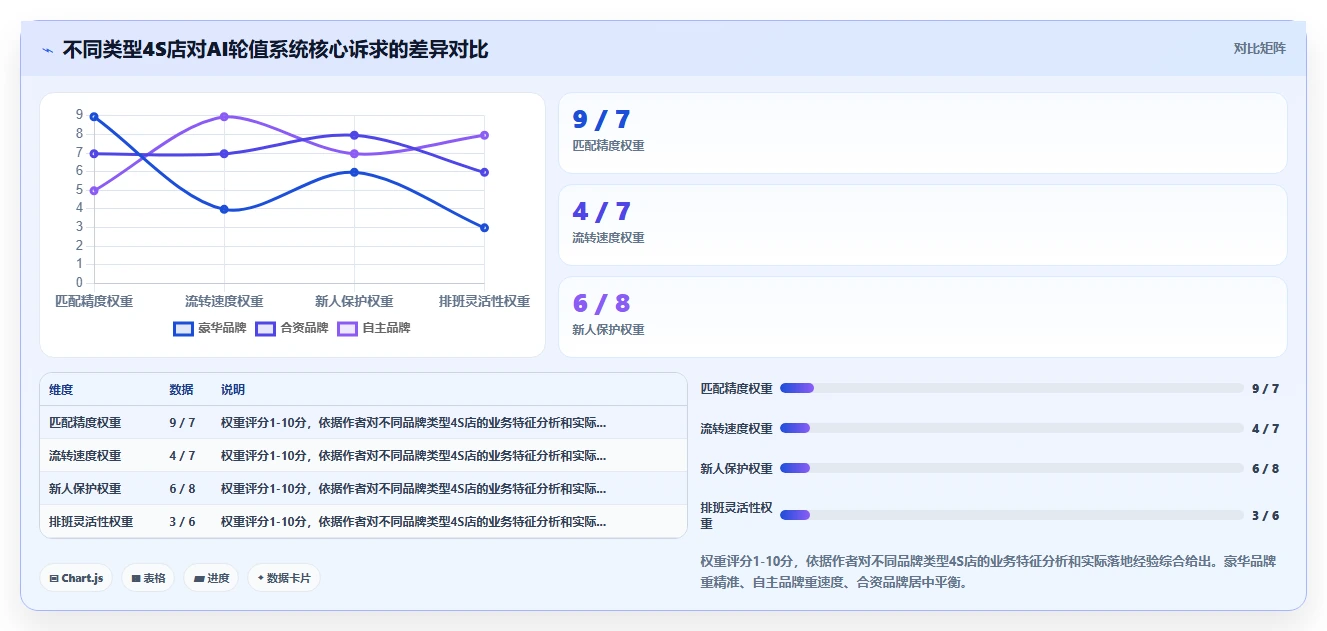Click the 排班灵活性权重 progress bar
1327x631 pixels.
[x=1012, y=515]
